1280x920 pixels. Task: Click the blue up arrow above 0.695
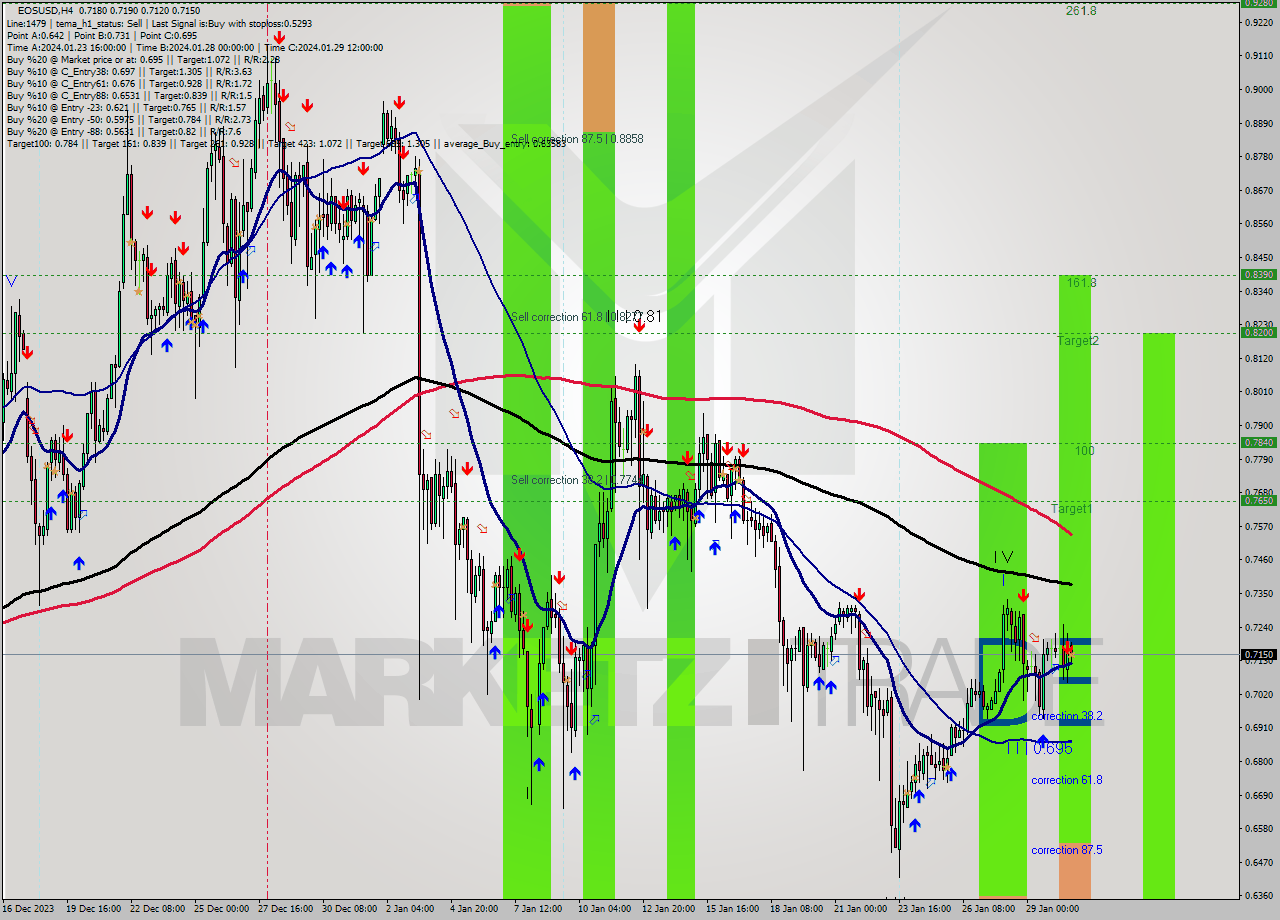[1042, 739]
